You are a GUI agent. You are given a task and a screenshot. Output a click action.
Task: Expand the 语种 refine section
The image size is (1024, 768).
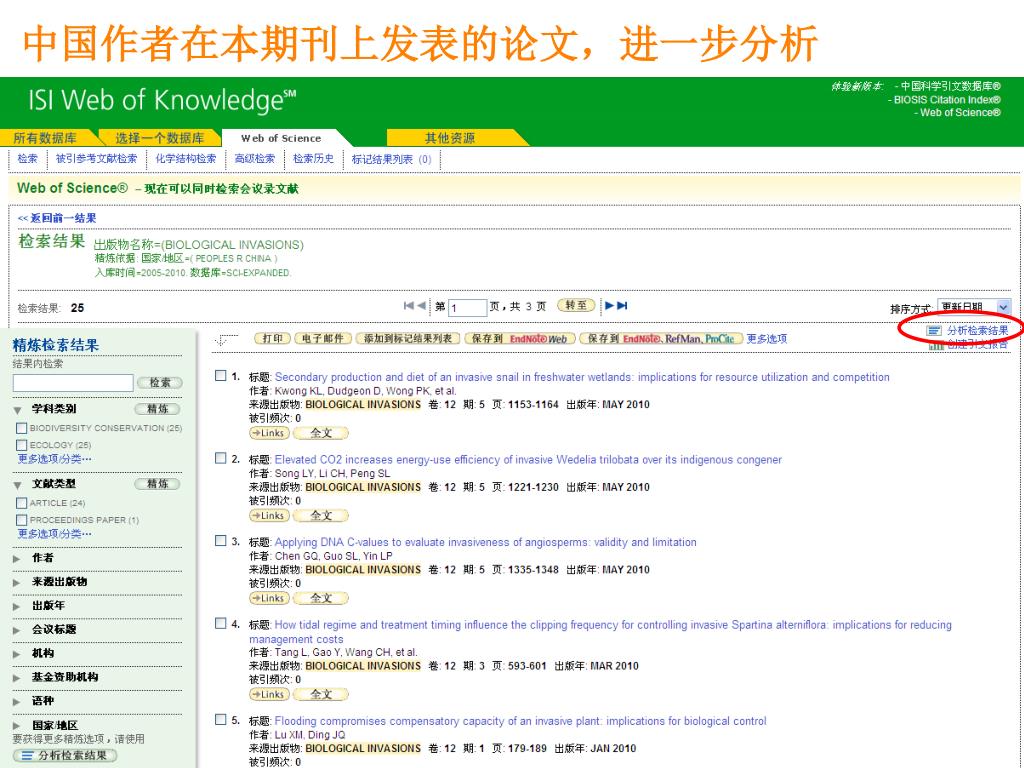pyautogui.click(x=18, y=701)
